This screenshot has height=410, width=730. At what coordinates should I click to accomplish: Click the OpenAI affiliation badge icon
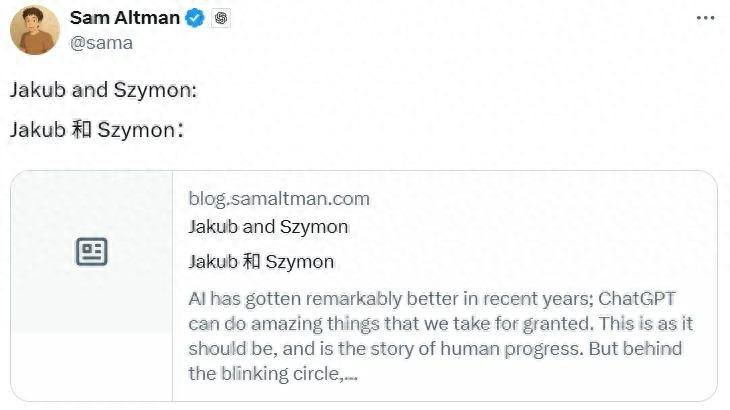pos(222,18)
